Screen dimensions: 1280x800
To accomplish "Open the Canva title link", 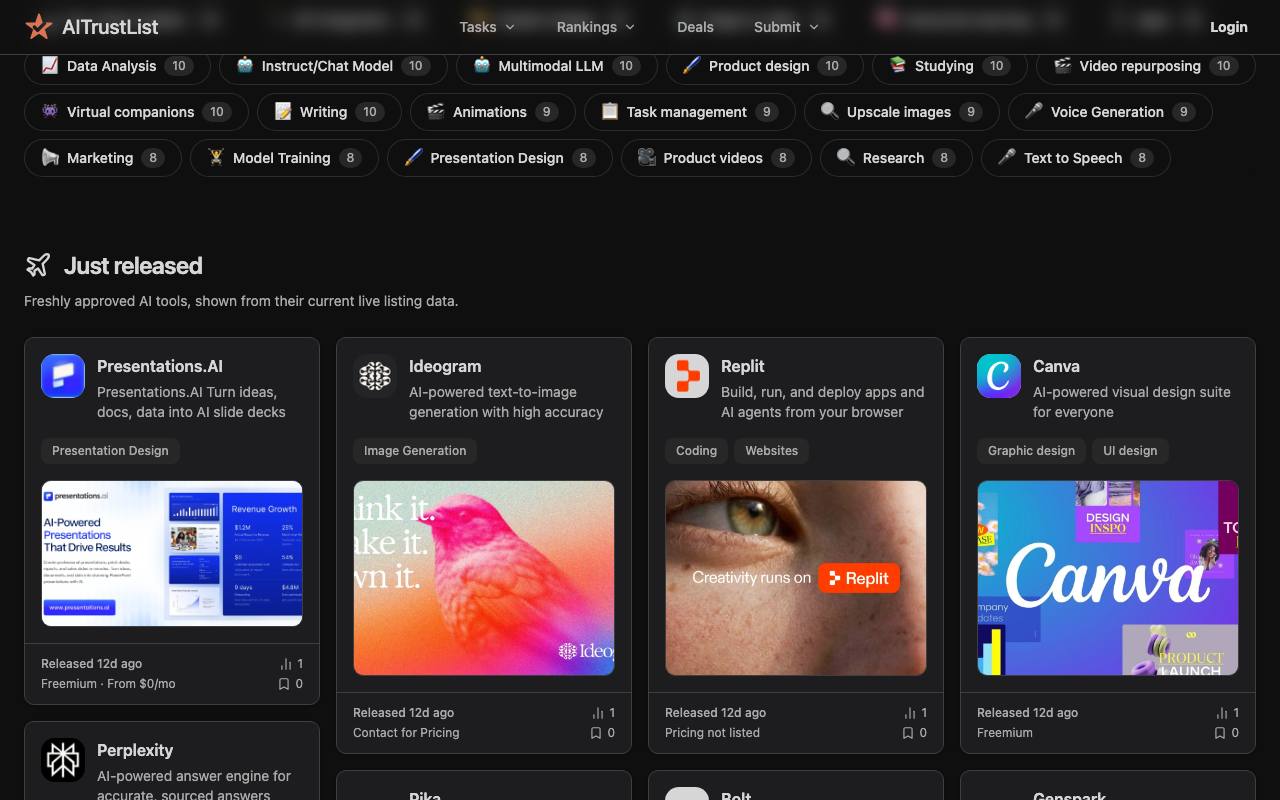I will pyautogui.click(x=1056, y=366).
